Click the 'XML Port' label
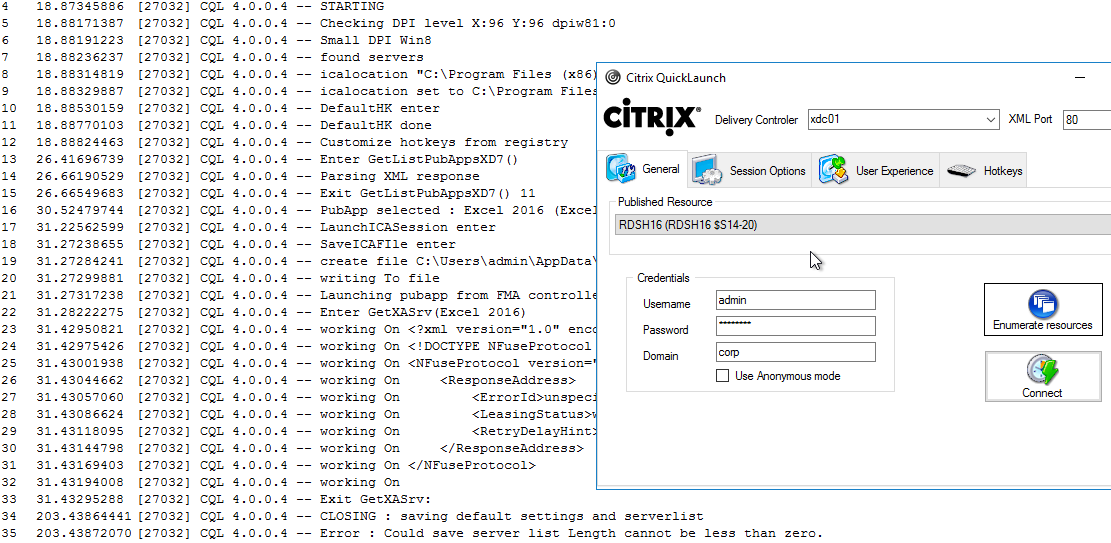Image resolution: width=1111 pixels, height=543 pixels. point(1030,120)
